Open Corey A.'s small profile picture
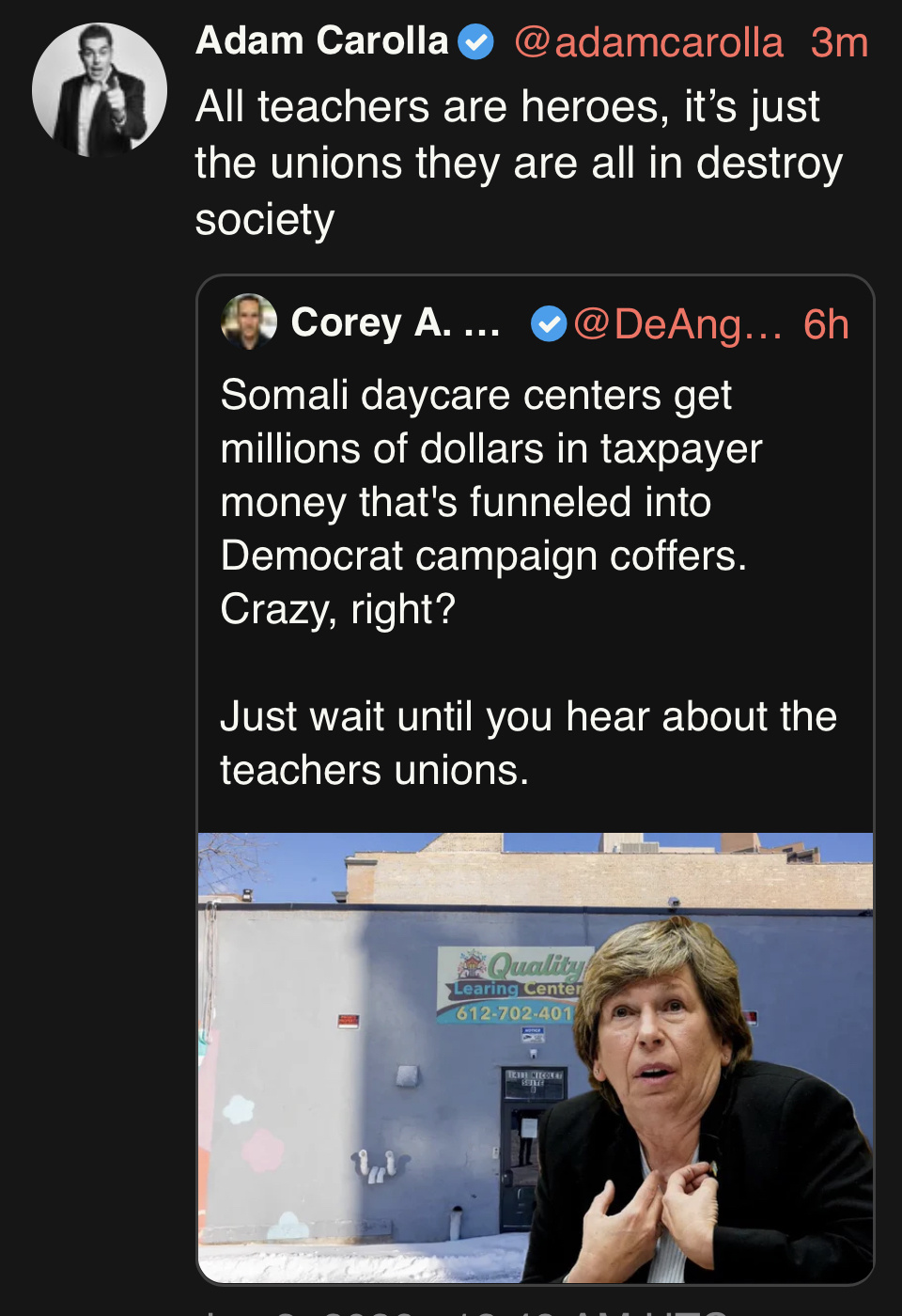This screenshot has width=902, height=1316. coord(249,321)
